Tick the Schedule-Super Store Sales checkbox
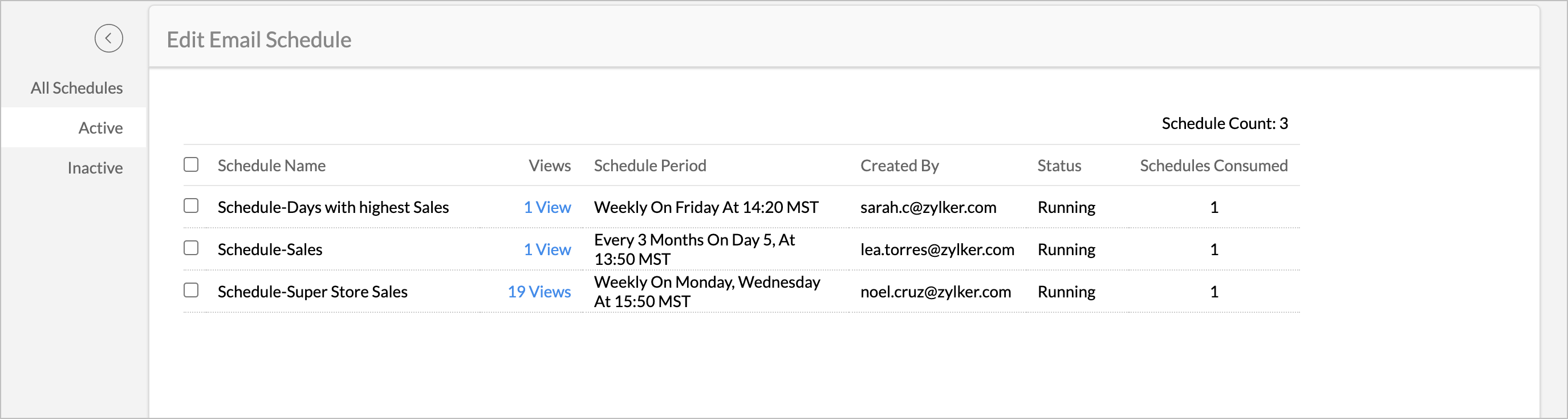The height and width of the screenshot is (419, 1568). coord(191,290)
